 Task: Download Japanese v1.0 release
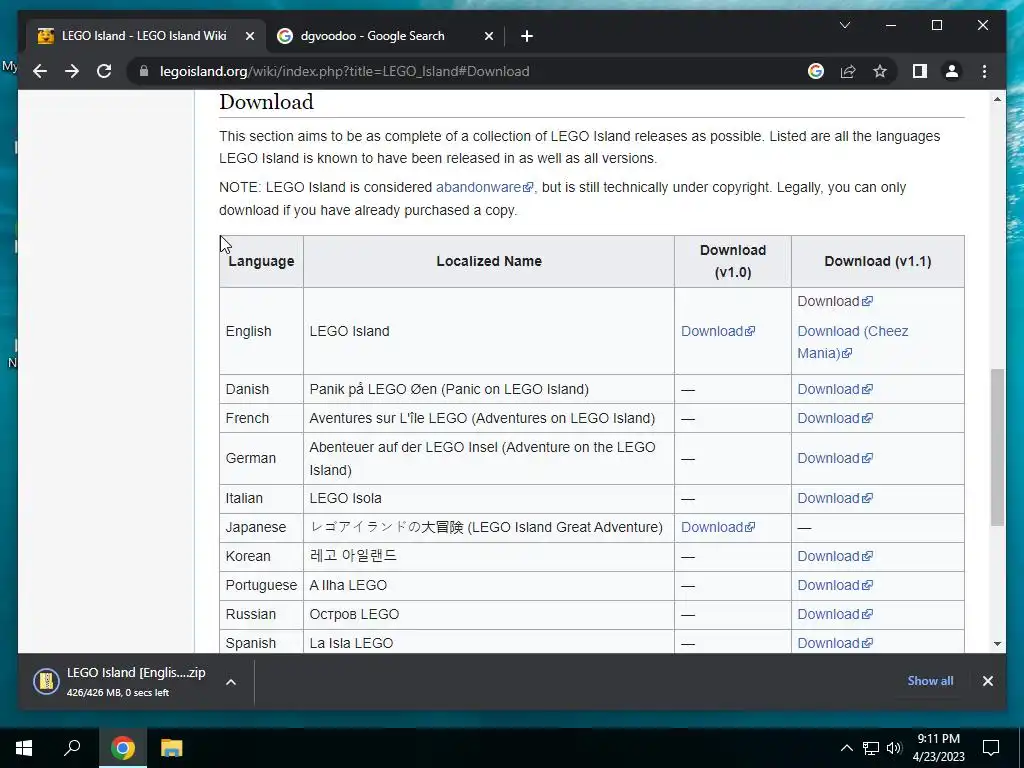pos(717,527)
